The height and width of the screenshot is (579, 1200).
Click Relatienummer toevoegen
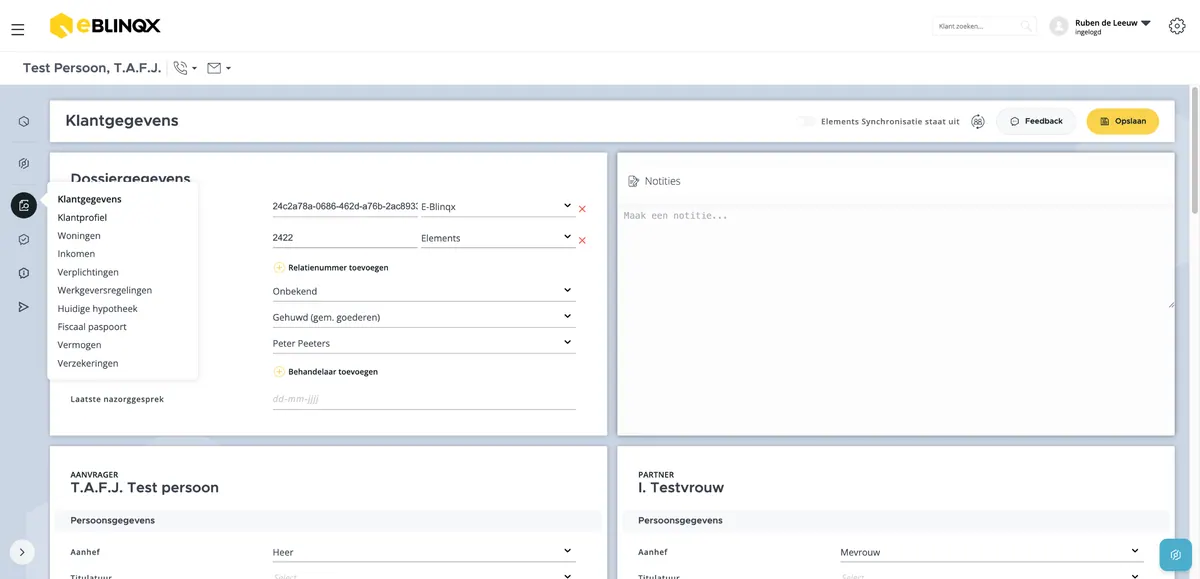[331, 268]
